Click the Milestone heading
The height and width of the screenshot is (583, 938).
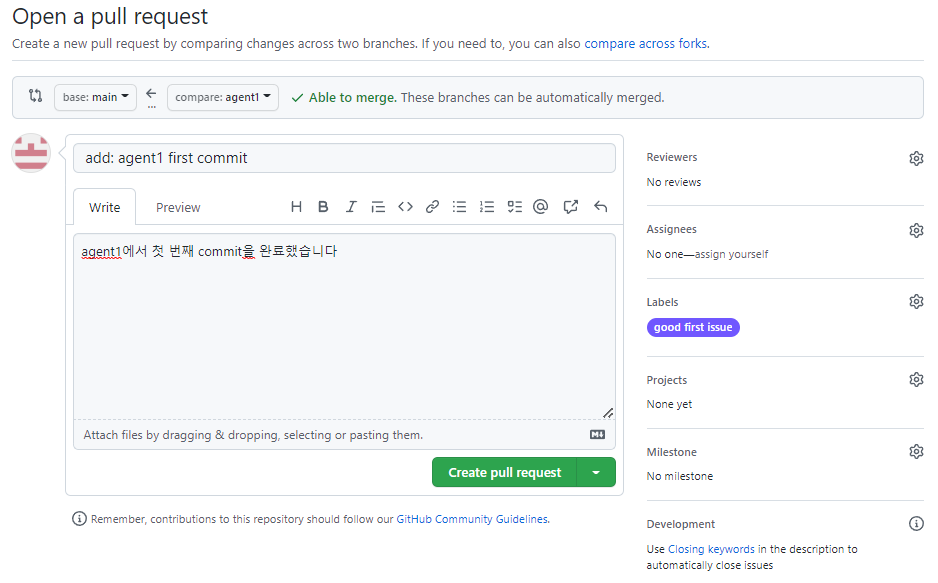click(x=671, y=452)
